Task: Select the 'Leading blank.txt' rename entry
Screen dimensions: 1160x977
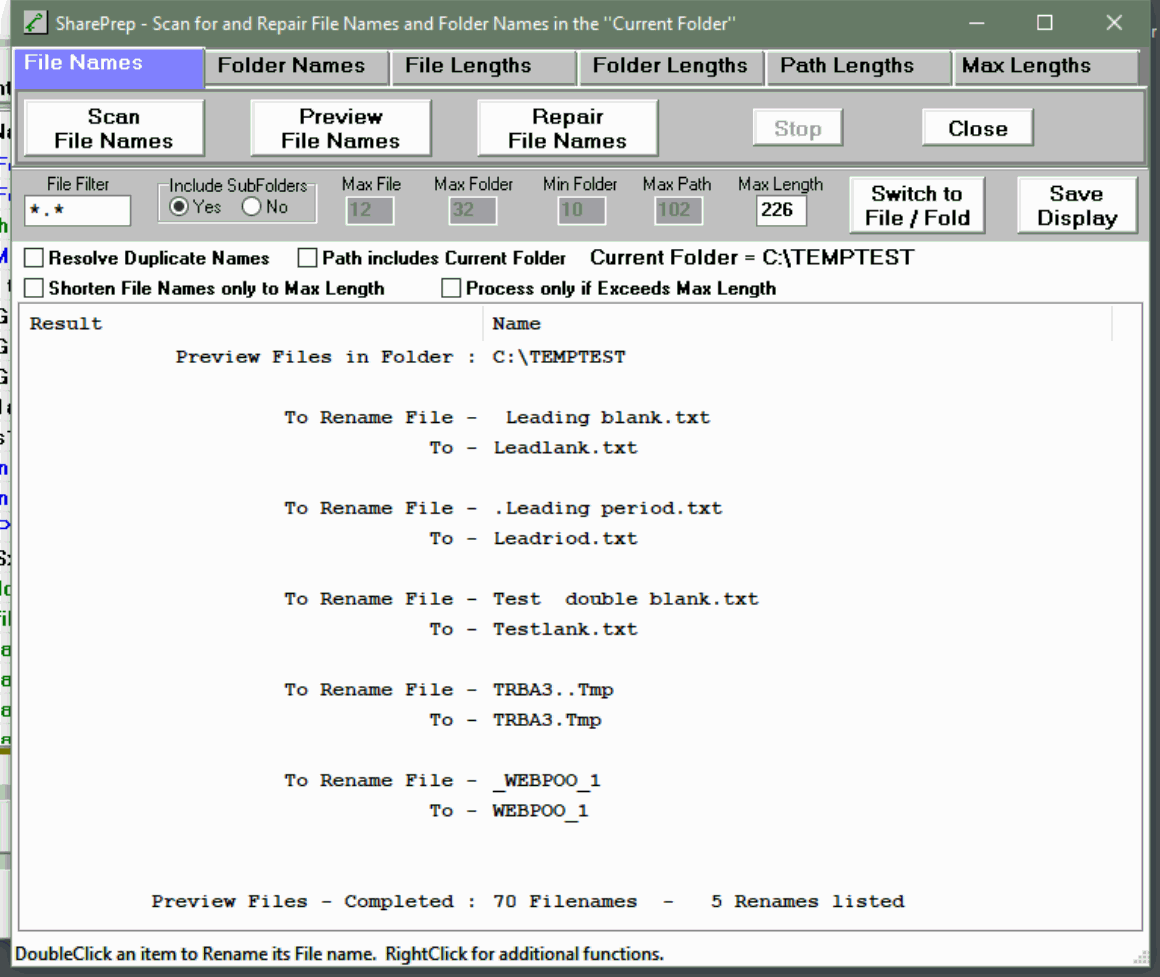Action: pyautogui.click(x=607, y=418)
